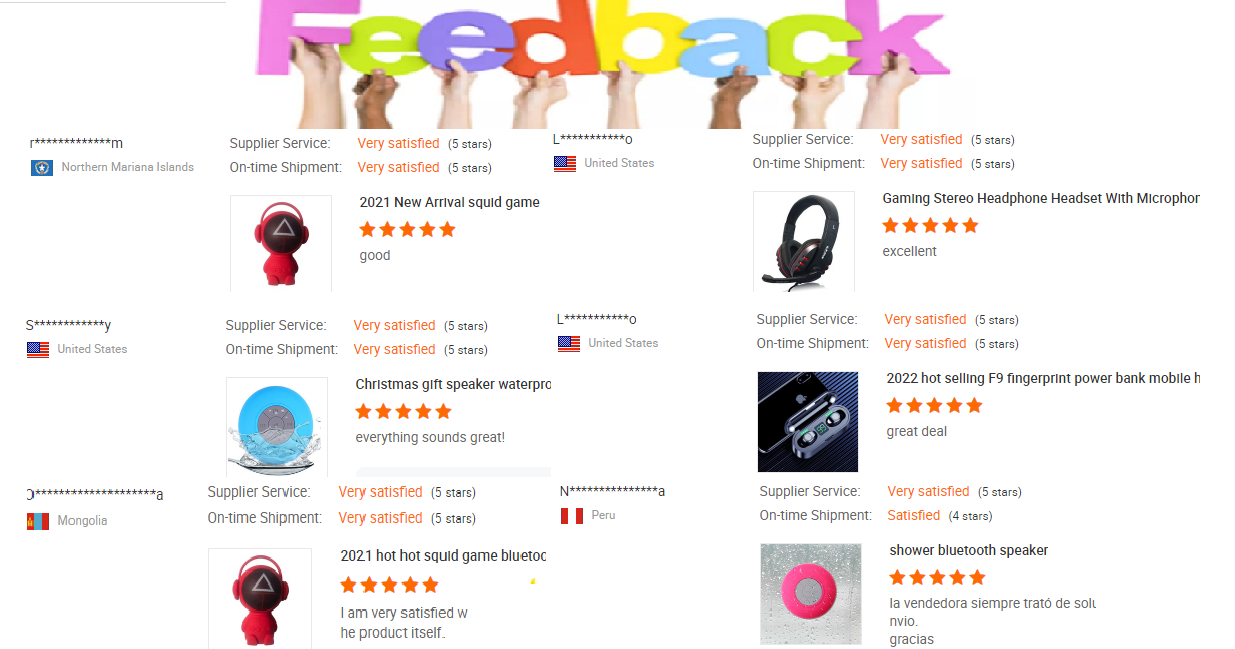The image size is (1235, 649).
Task: Open '2022 hot selling F9 fingerprint' link
Action: 1043,378
